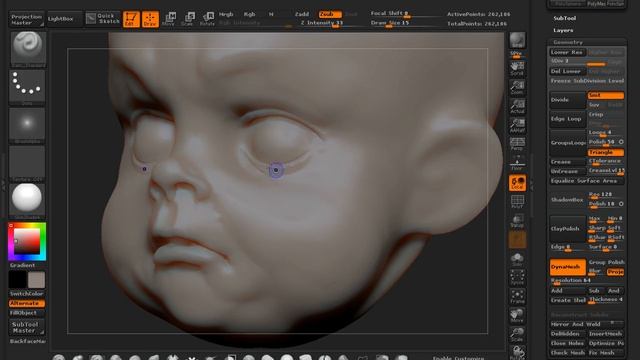The height and width of the screenshot is (360, 640).
Task: Toggle Perspective (Persp) view
Action: 517,144
